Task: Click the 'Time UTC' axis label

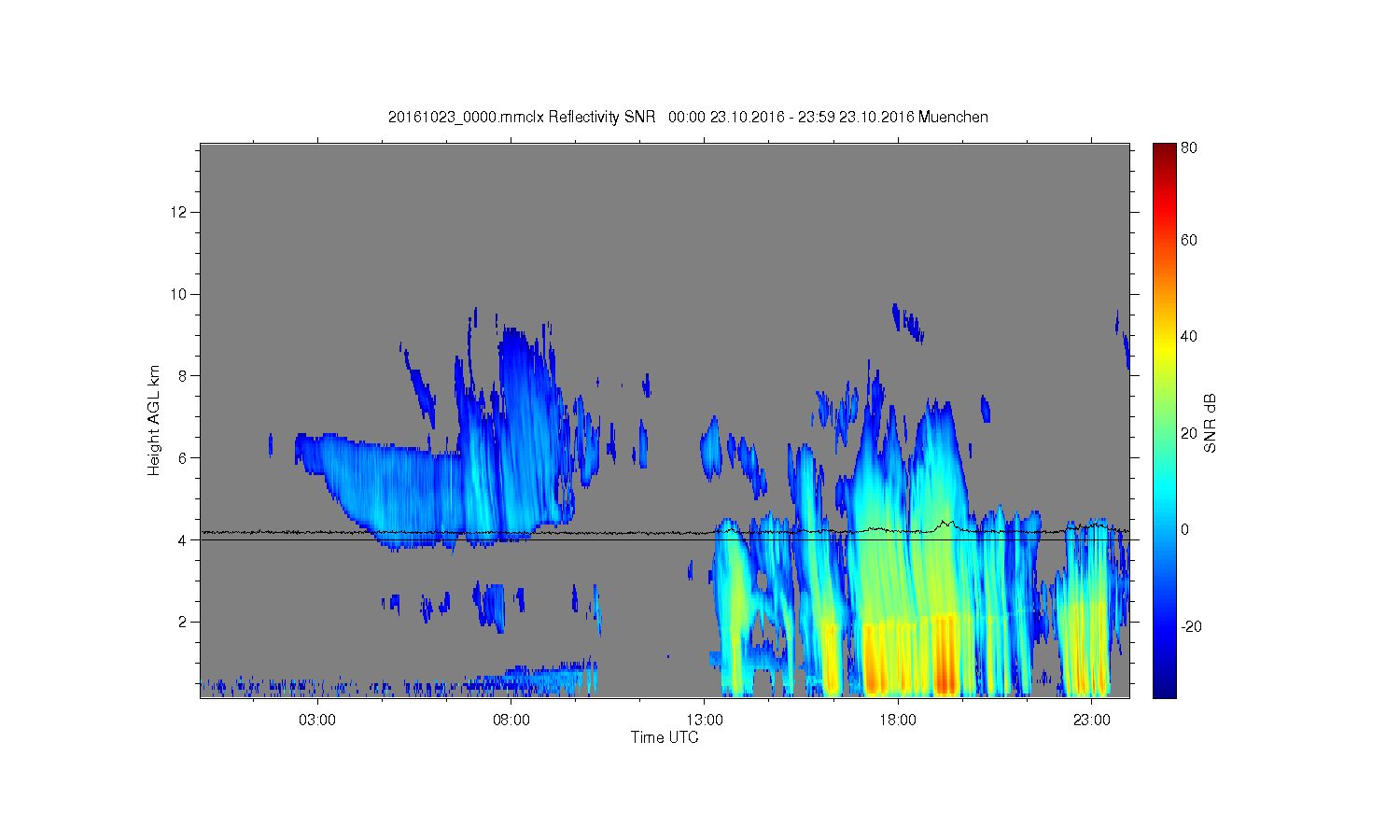Action: pos(665,737)
